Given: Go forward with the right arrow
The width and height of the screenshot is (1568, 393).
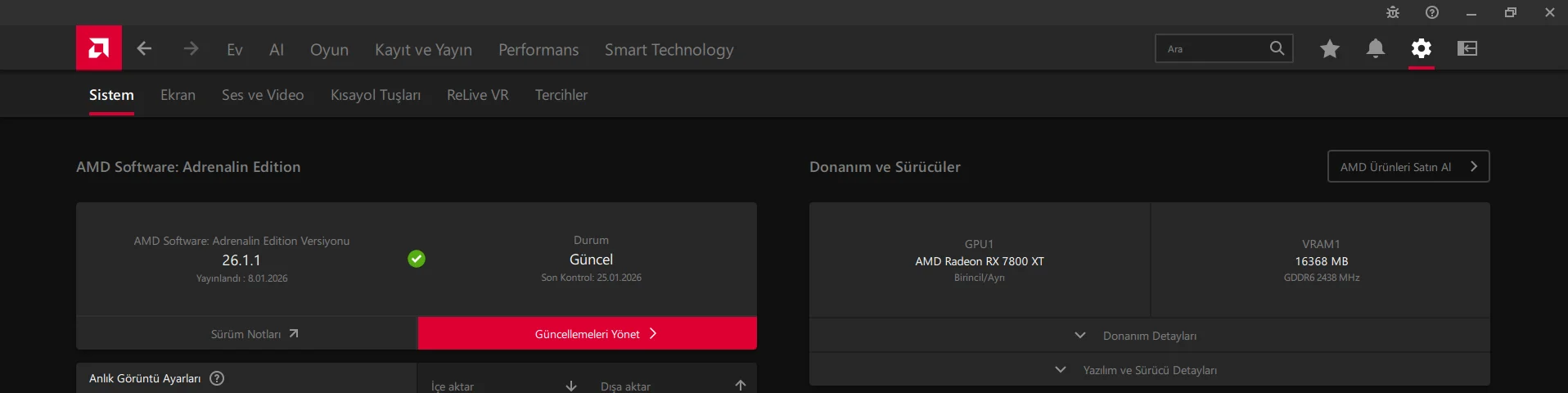Looking at the screenshot, I should [x=191, y=49].
